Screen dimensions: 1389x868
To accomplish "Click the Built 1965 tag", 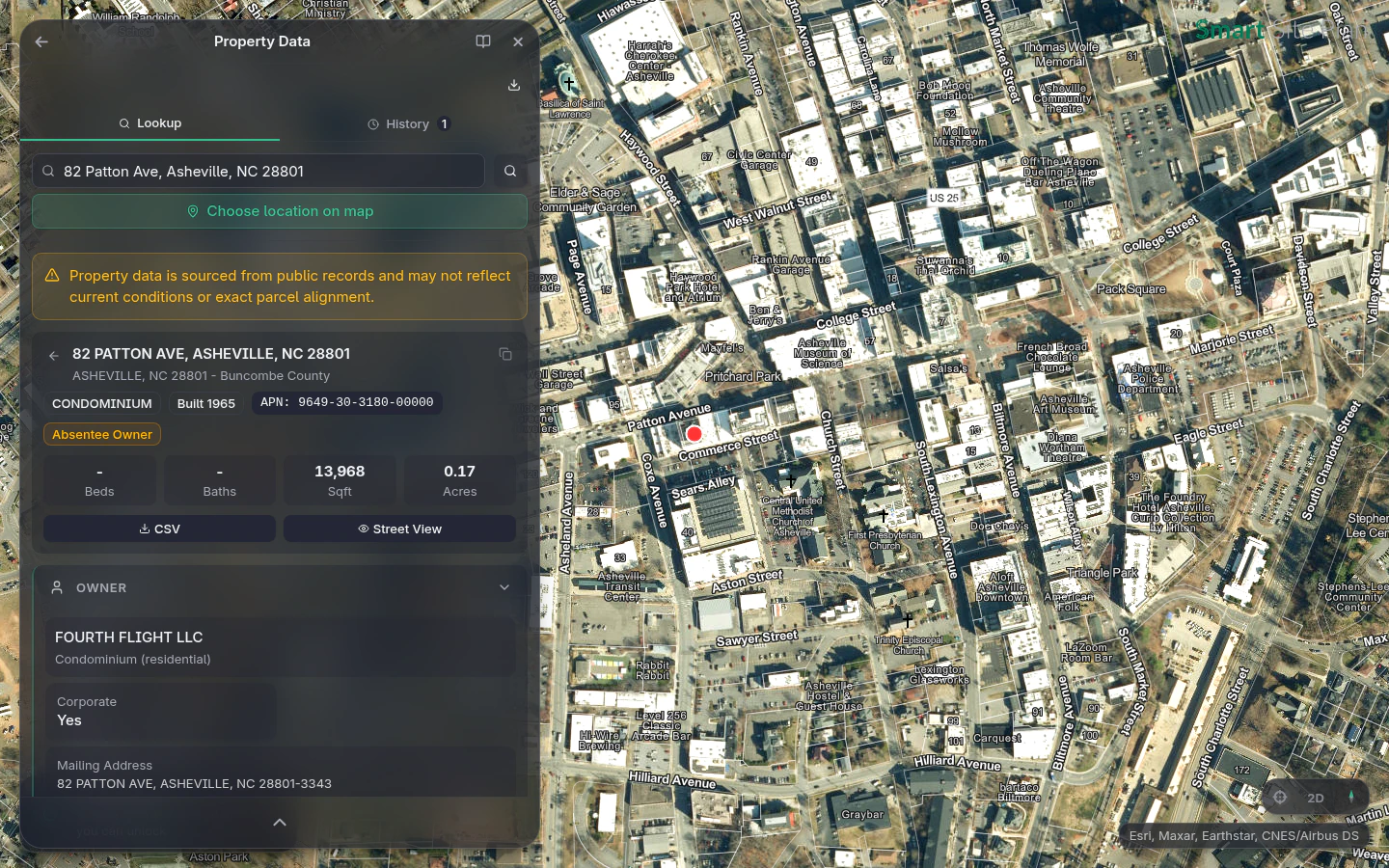I will pos(206,403).
